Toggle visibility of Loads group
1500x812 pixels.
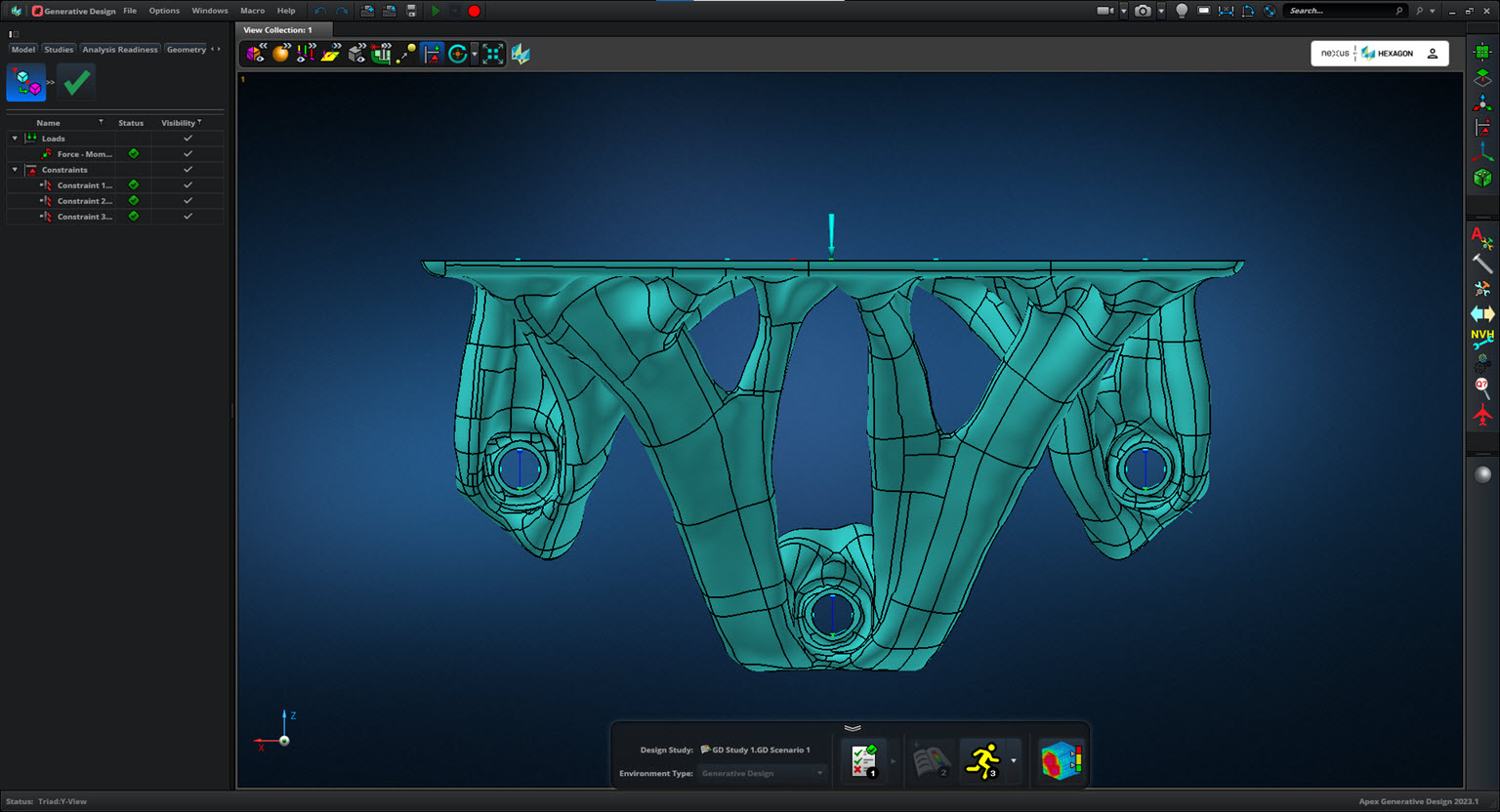[x=187, y=139]
